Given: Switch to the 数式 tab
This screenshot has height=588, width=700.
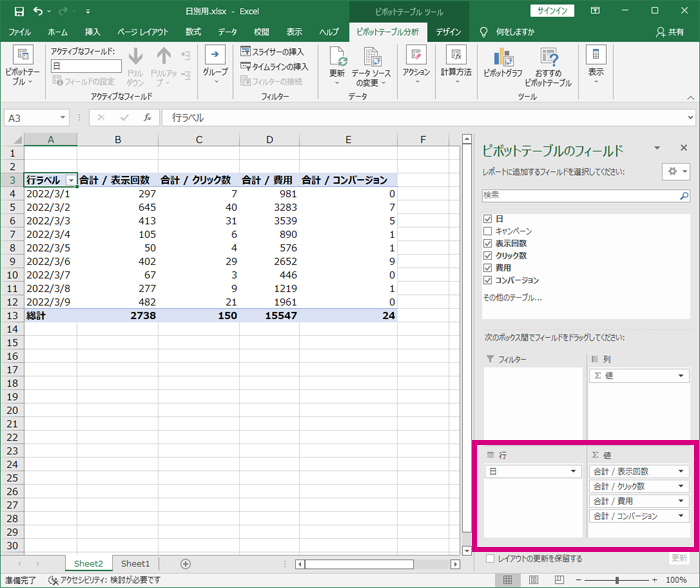Looking at the screenshot, I should pyautogui.click(x=193, y=32).
